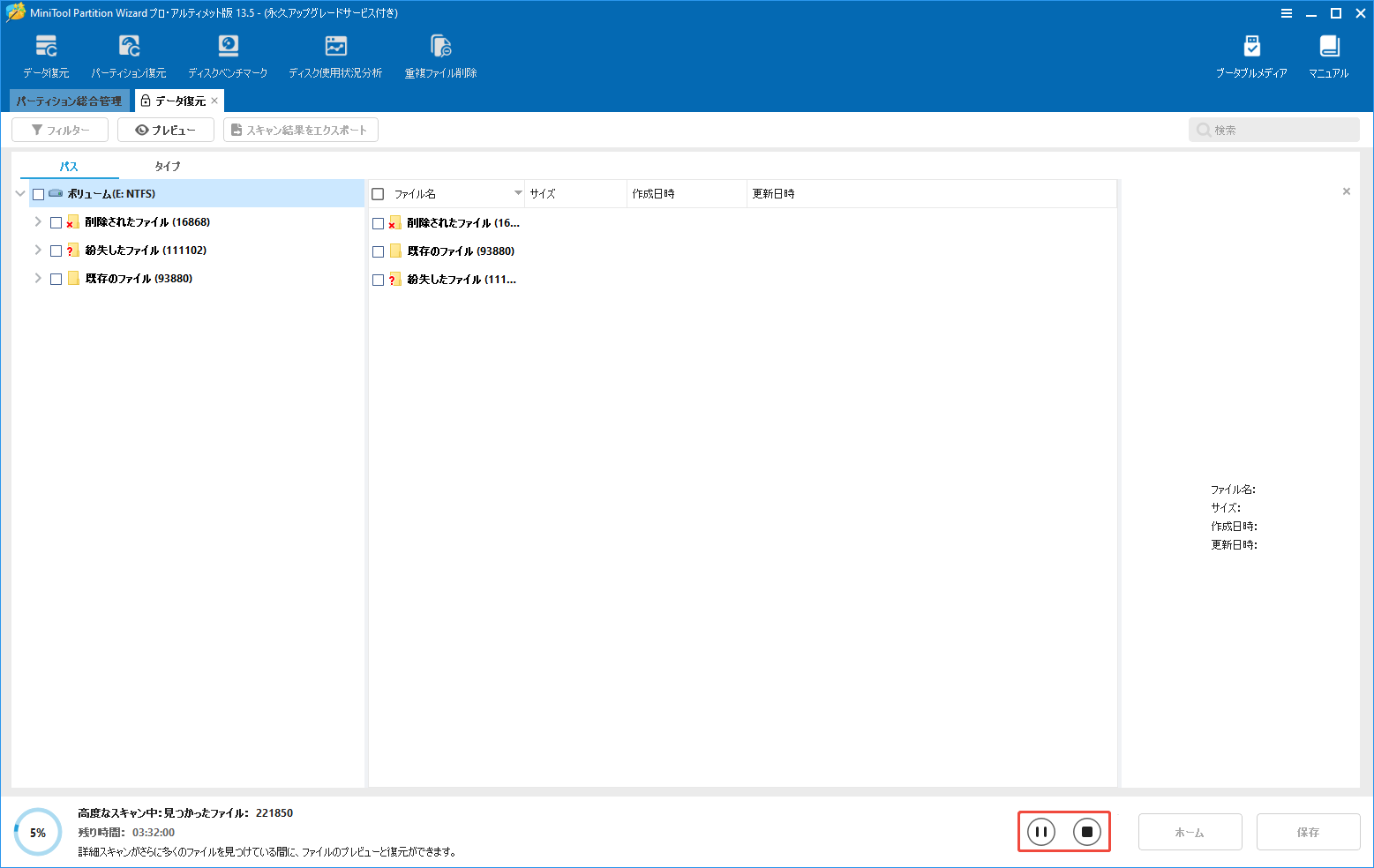Click the ホーム button
1374x868 pixels.
point(1190,831)
